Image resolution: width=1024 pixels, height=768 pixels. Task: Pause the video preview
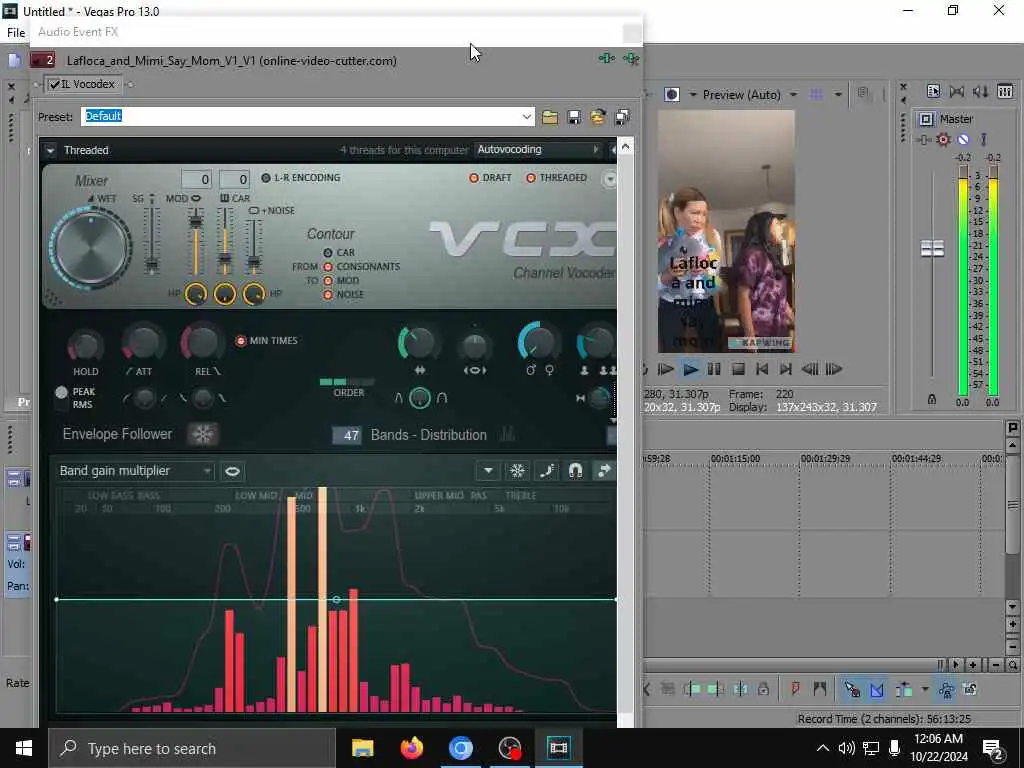[x=714, y=370]
